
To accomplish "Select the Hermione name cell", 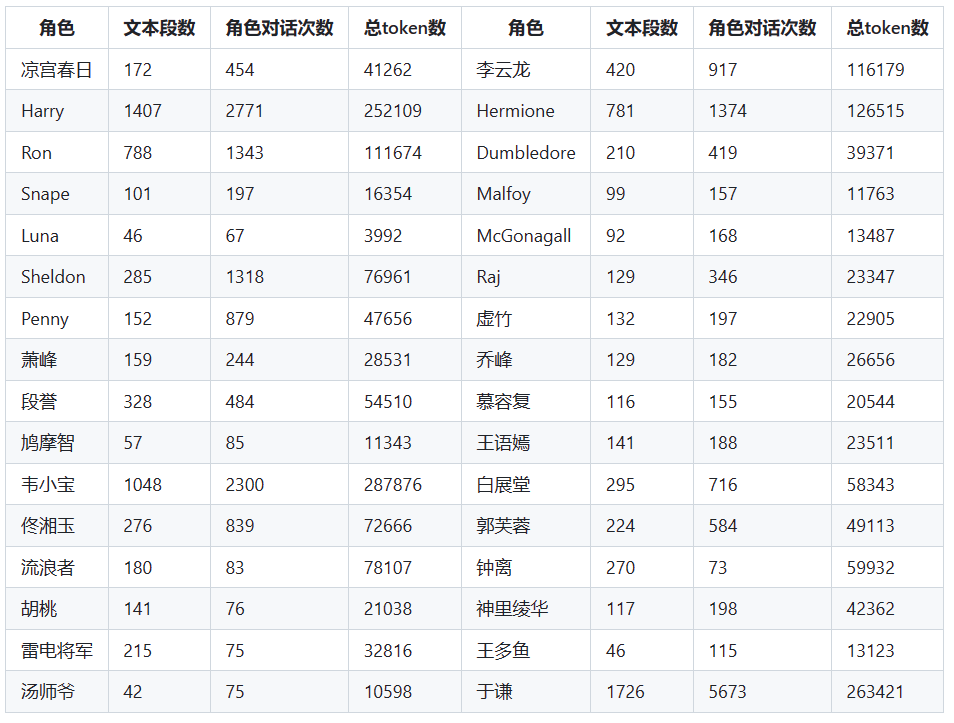I will [526, 111].
